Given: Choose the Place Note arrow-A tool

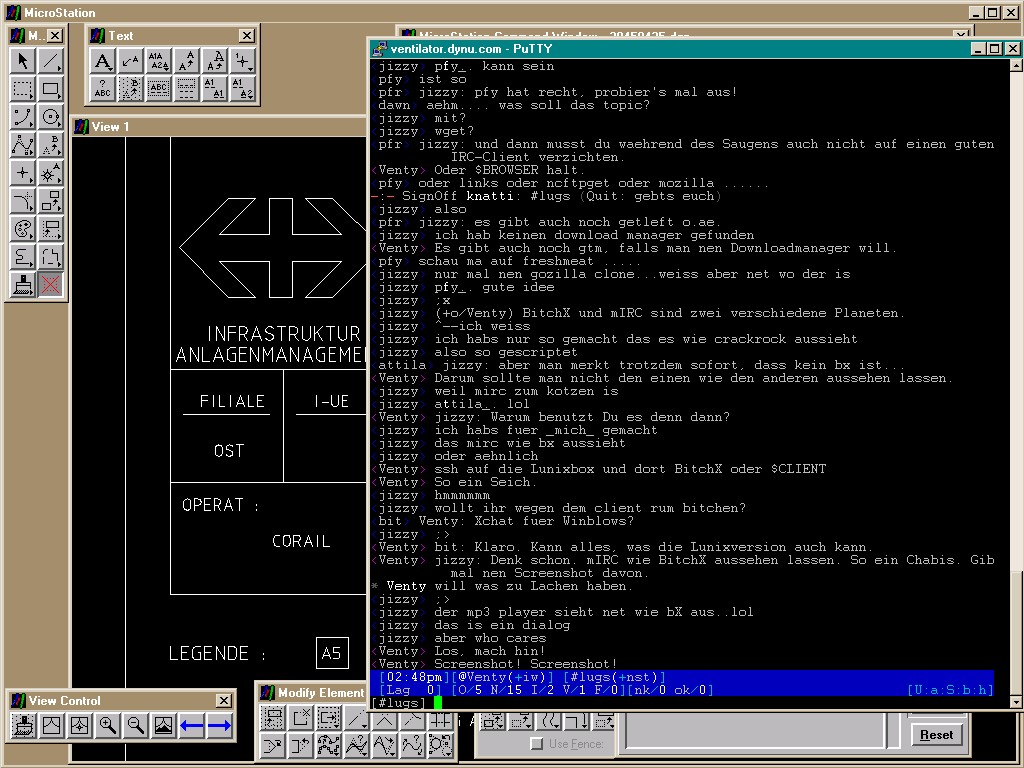Looking at the screenshot, I should (x=131, y=61).
